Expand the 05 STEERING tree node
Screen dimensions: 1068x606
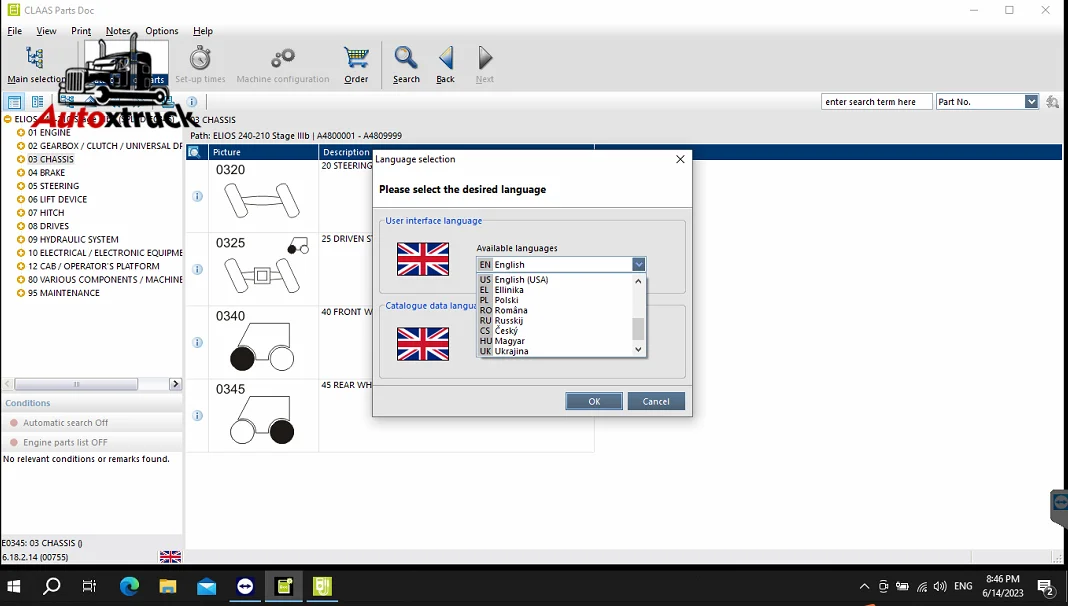[20, 186]
